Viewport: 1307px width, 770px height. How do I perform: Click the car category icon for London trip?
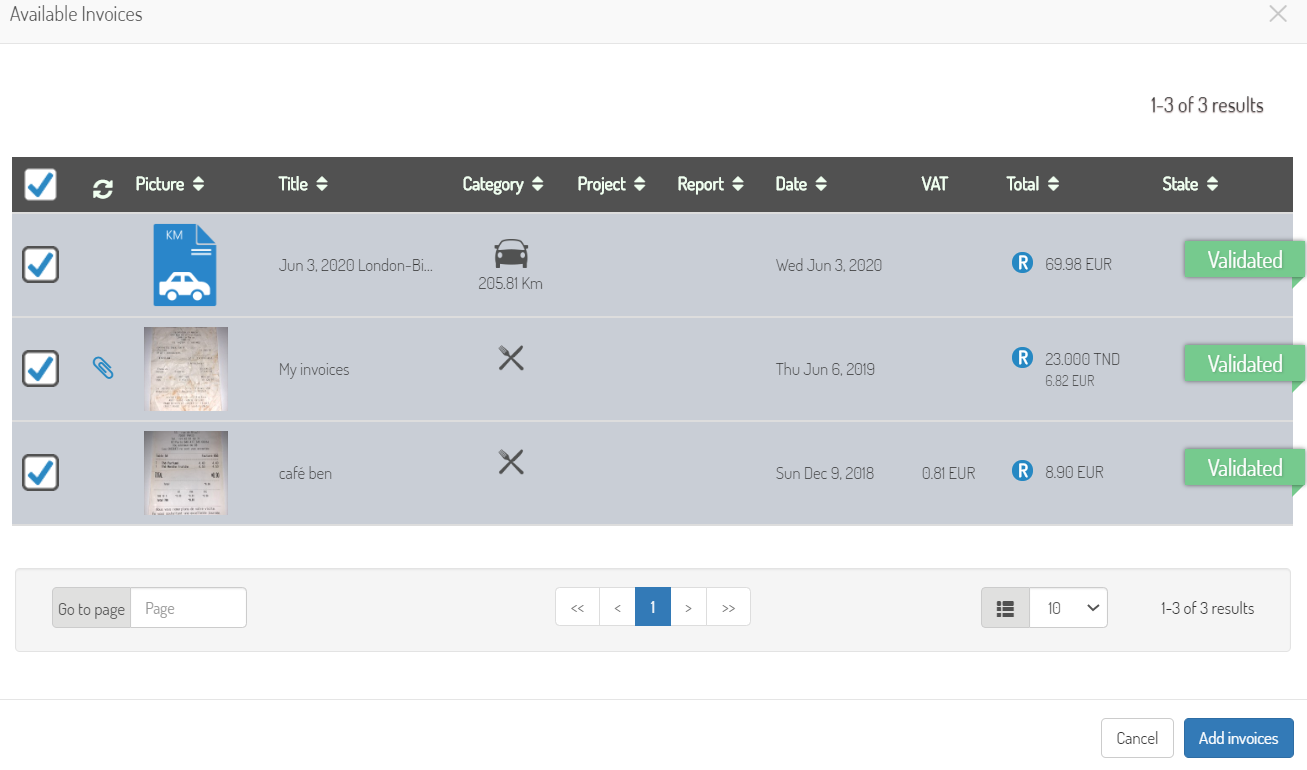[x=511, y=253]
